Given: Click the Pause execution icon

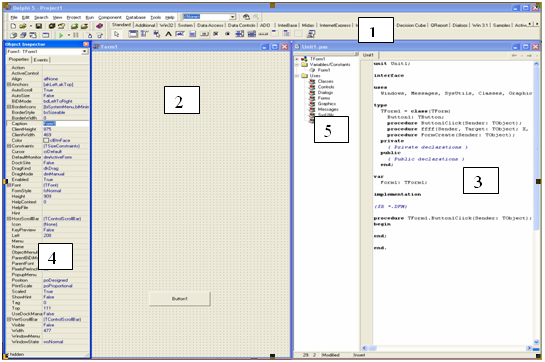Looking at the screenshot, I should click(x=76, y=35).
